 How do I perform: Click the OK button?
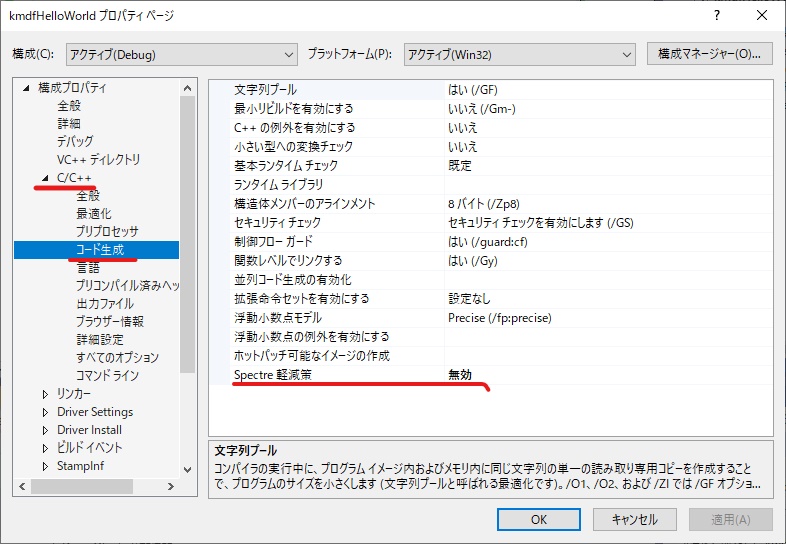pos(539,519)
